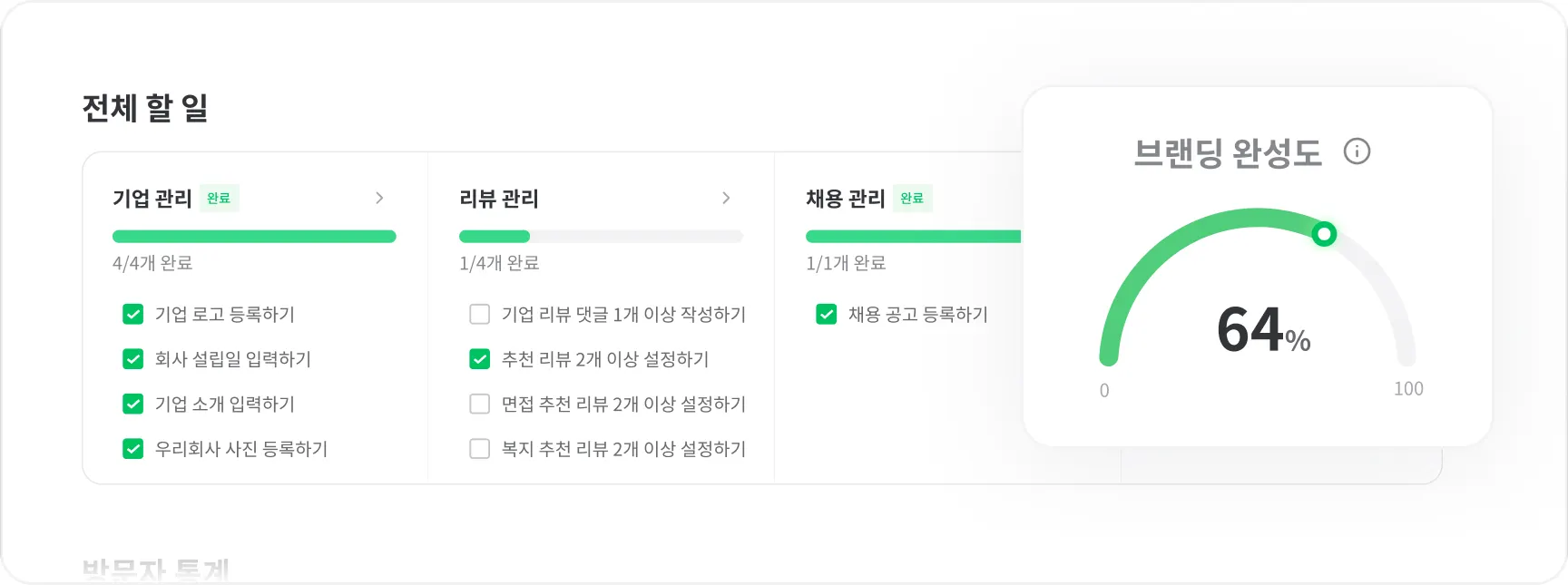Viewport: 1568px width, 585px height.
Task: Toggle the 채용 공고 등록하기 checkbox
Action: (827, 315)
